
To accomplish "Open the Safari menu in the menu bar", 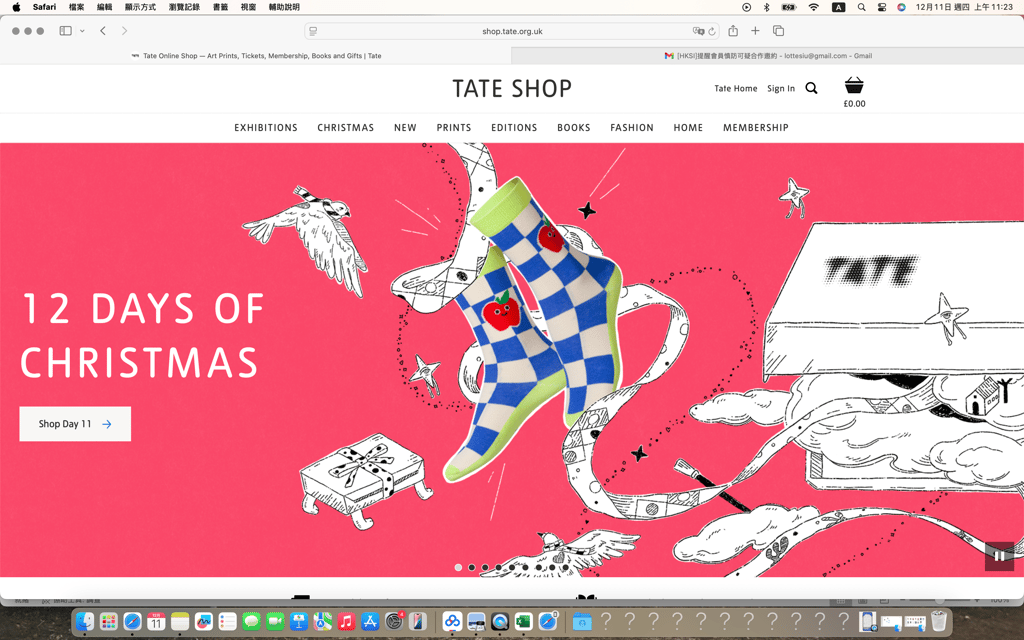I will (44, 7).
